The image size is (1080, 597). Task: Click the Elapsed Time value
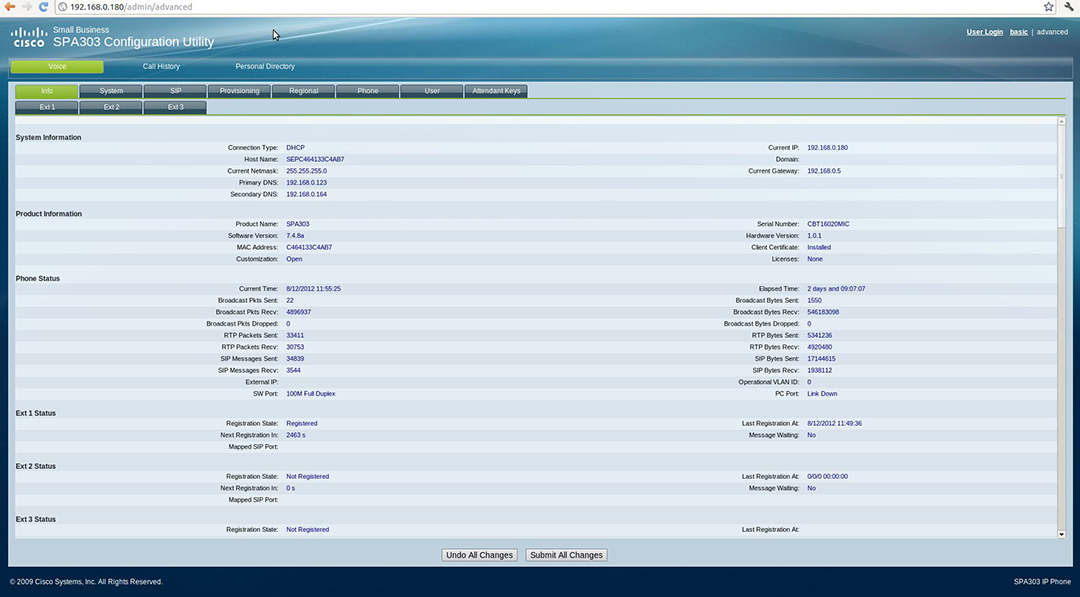(x=836, y=289)
